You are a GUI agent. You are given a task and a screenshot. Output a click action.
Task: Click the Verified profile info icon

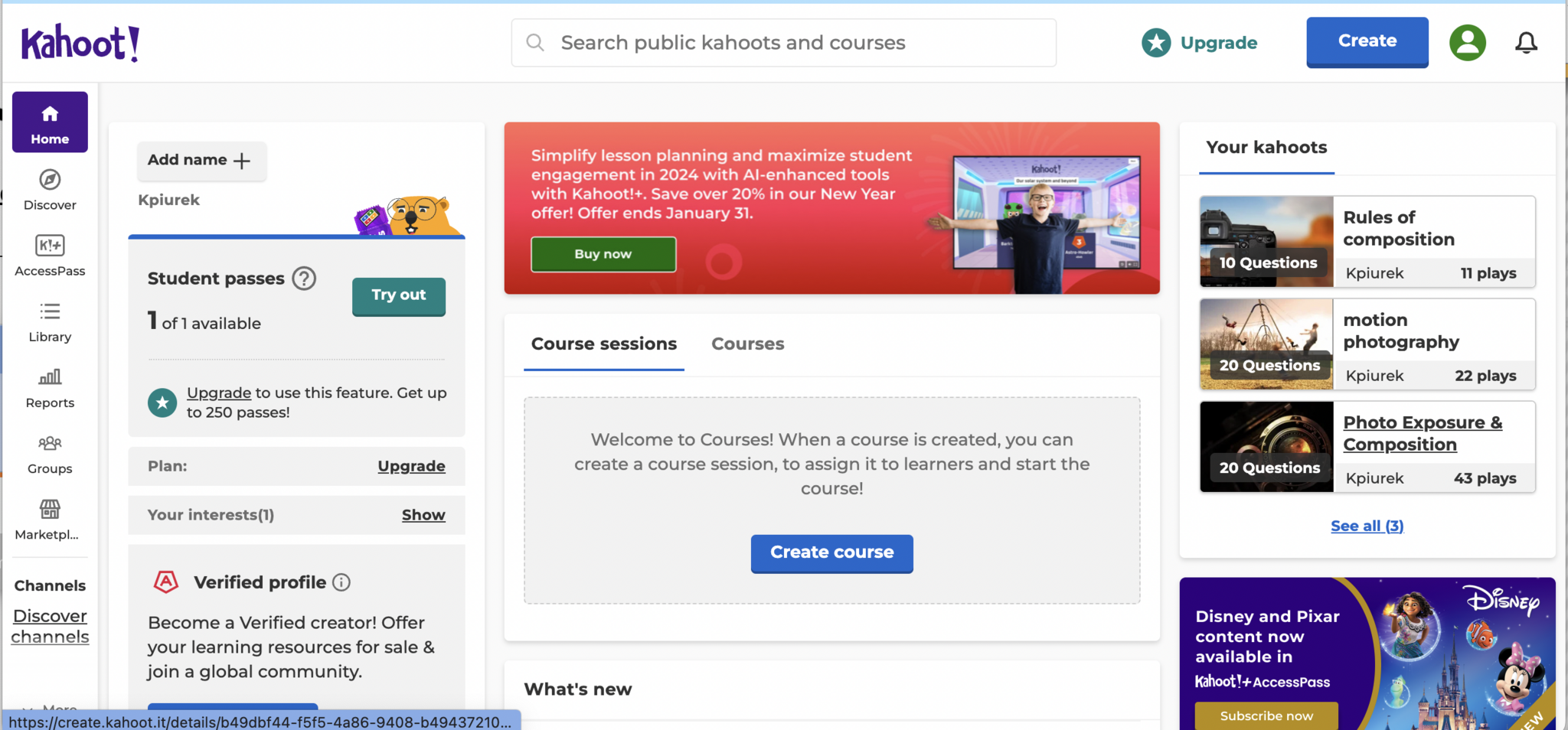pos(341,583)
